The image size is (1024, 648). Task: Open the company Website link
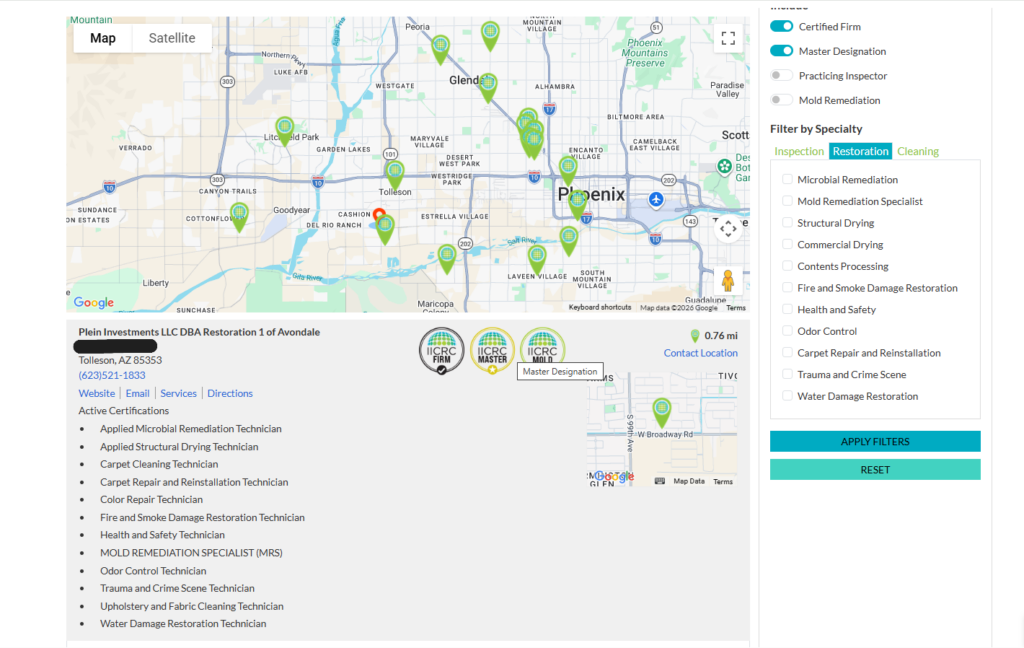coord(97,393)
